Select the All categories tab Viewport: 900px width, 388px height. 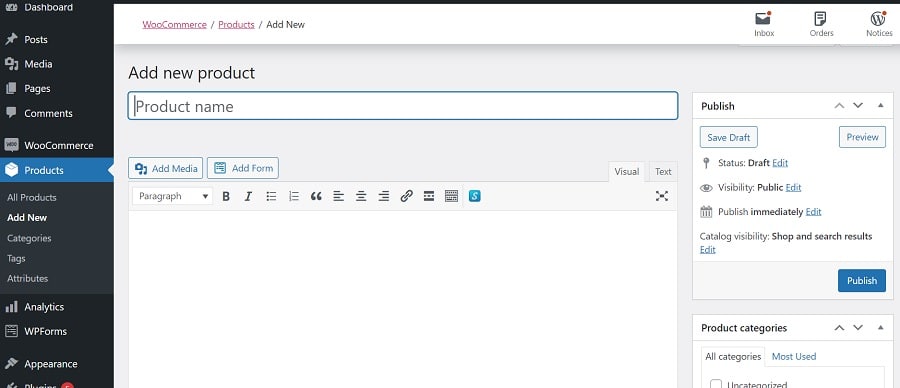pyautogui.click(x=733, y=356)
